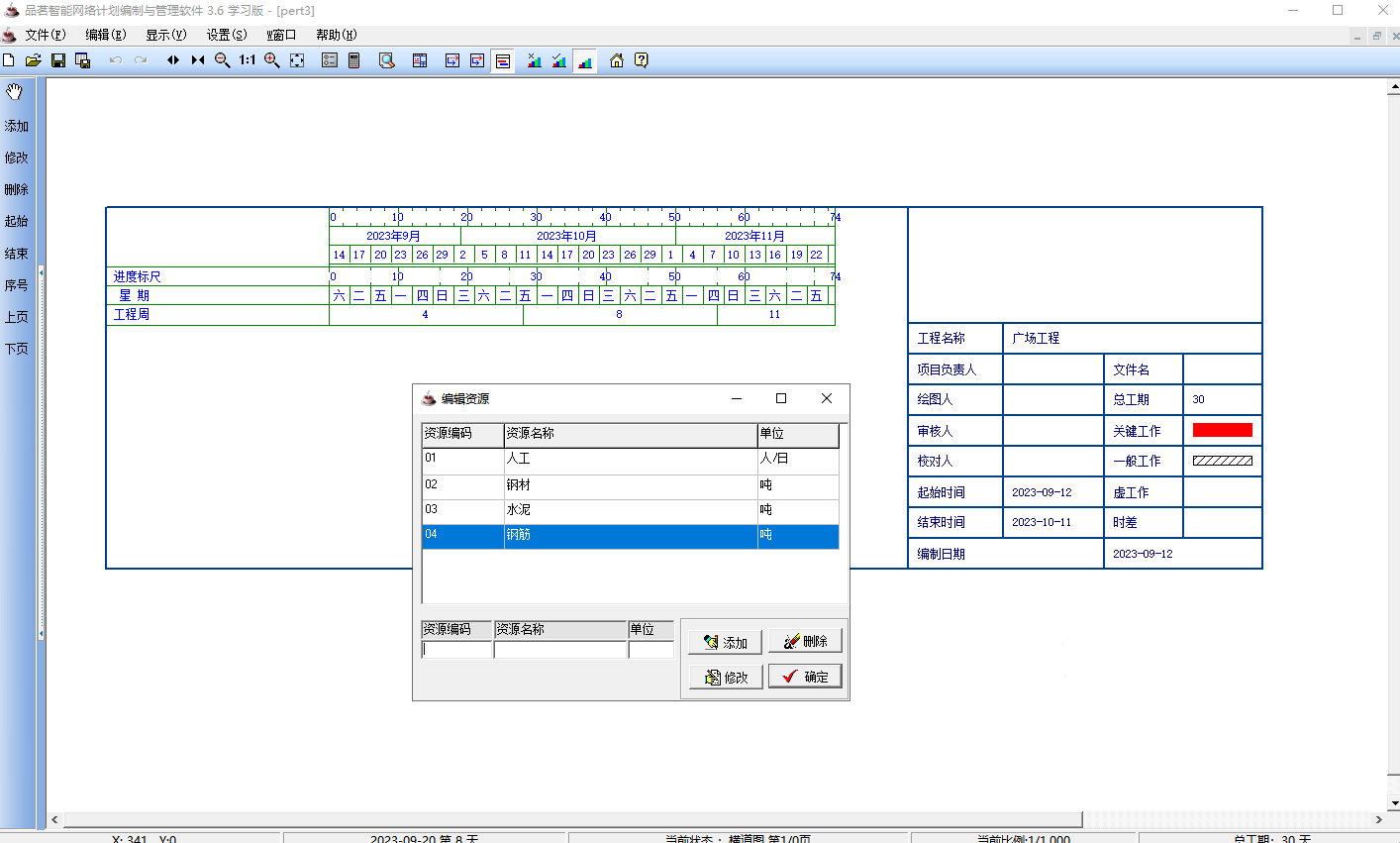Click the 2023-10-11 end date value
The width and height of the screenshot is (1400, 843).
tap(1042, 522)
